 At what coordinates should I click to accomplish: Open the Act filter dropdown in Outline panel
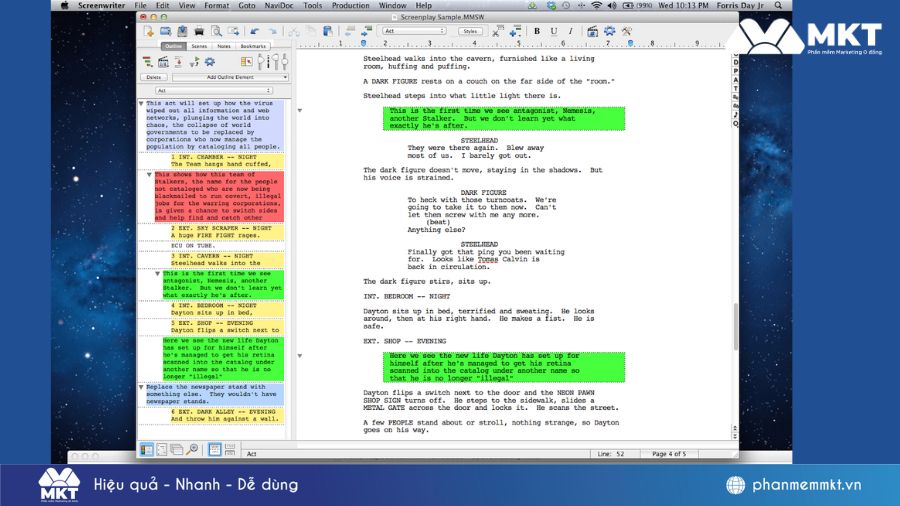coord(214,91)
